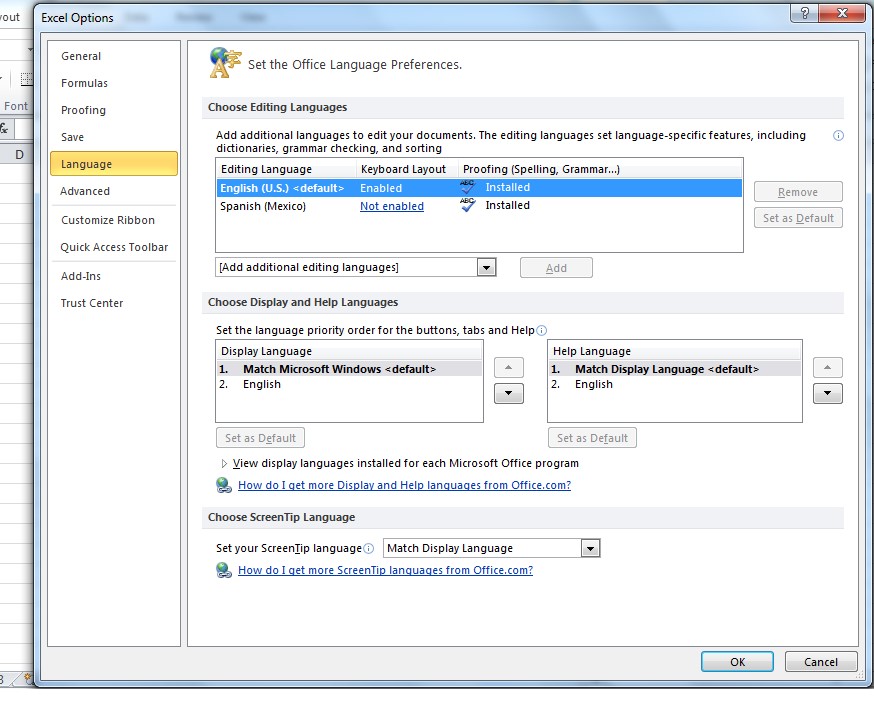Click Set as Default under Help Language list
The width and height of the screenshot is (874, 712).
point(592,438)
